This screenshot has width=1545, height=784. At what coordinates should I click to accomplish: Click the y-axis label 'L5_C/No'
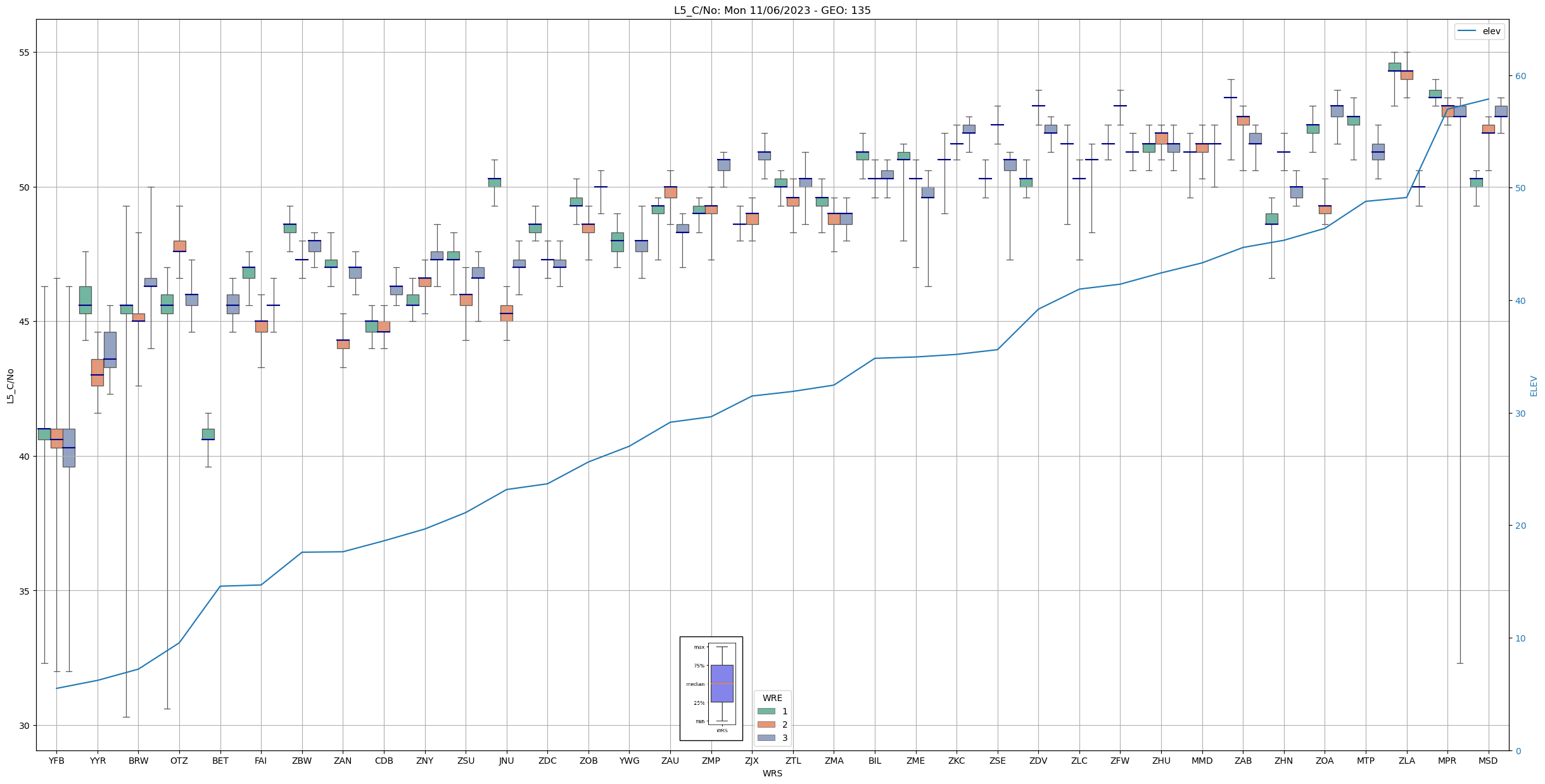coord(10,386)
